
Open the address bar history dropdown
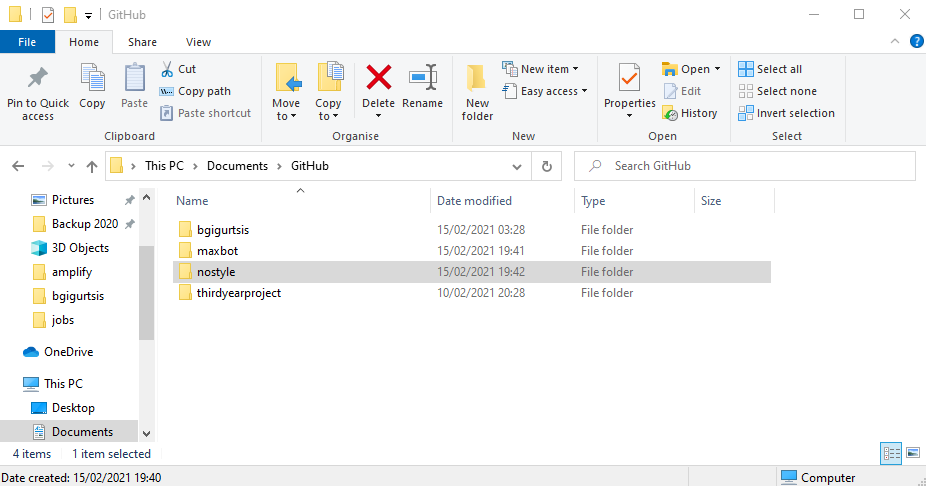coord(517,167)
